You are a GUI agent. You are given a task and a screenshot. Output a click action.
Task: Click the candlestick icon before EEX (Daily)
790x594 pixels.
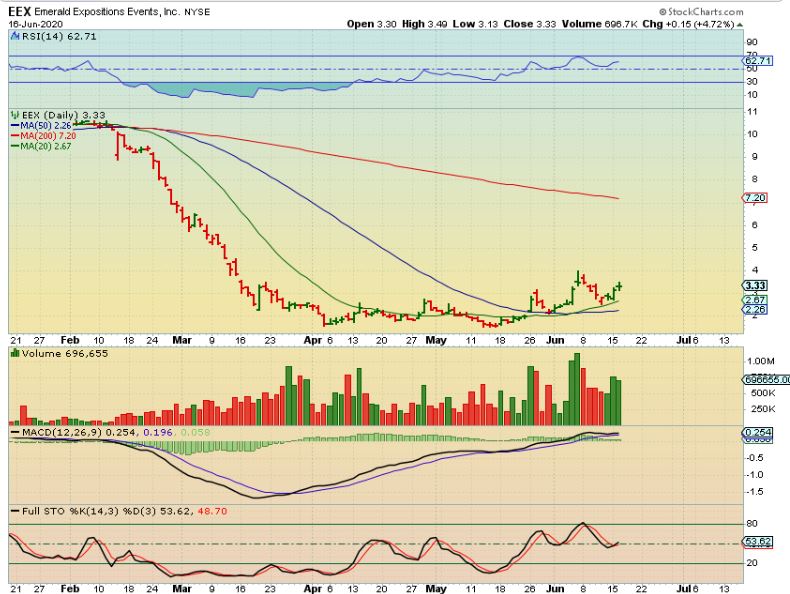(x=15, y=115)
